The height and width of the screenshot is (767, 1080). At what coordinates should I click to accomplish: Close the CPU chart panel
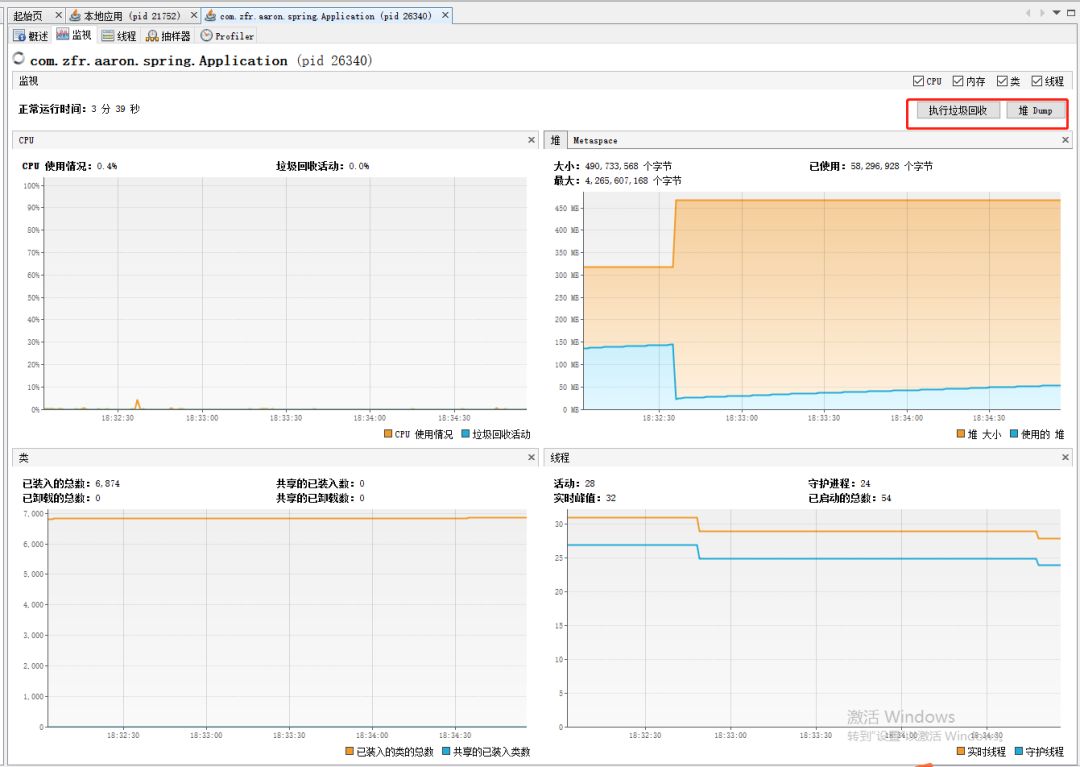(531, 140)
